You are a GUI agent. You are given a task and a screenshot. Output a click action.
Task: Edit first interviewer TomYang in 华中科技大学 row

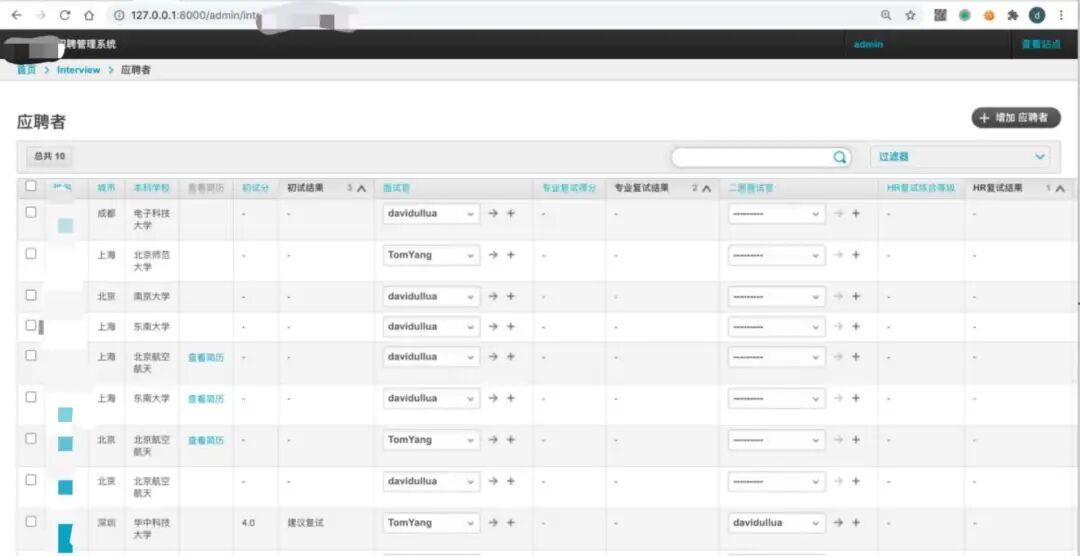493,522
